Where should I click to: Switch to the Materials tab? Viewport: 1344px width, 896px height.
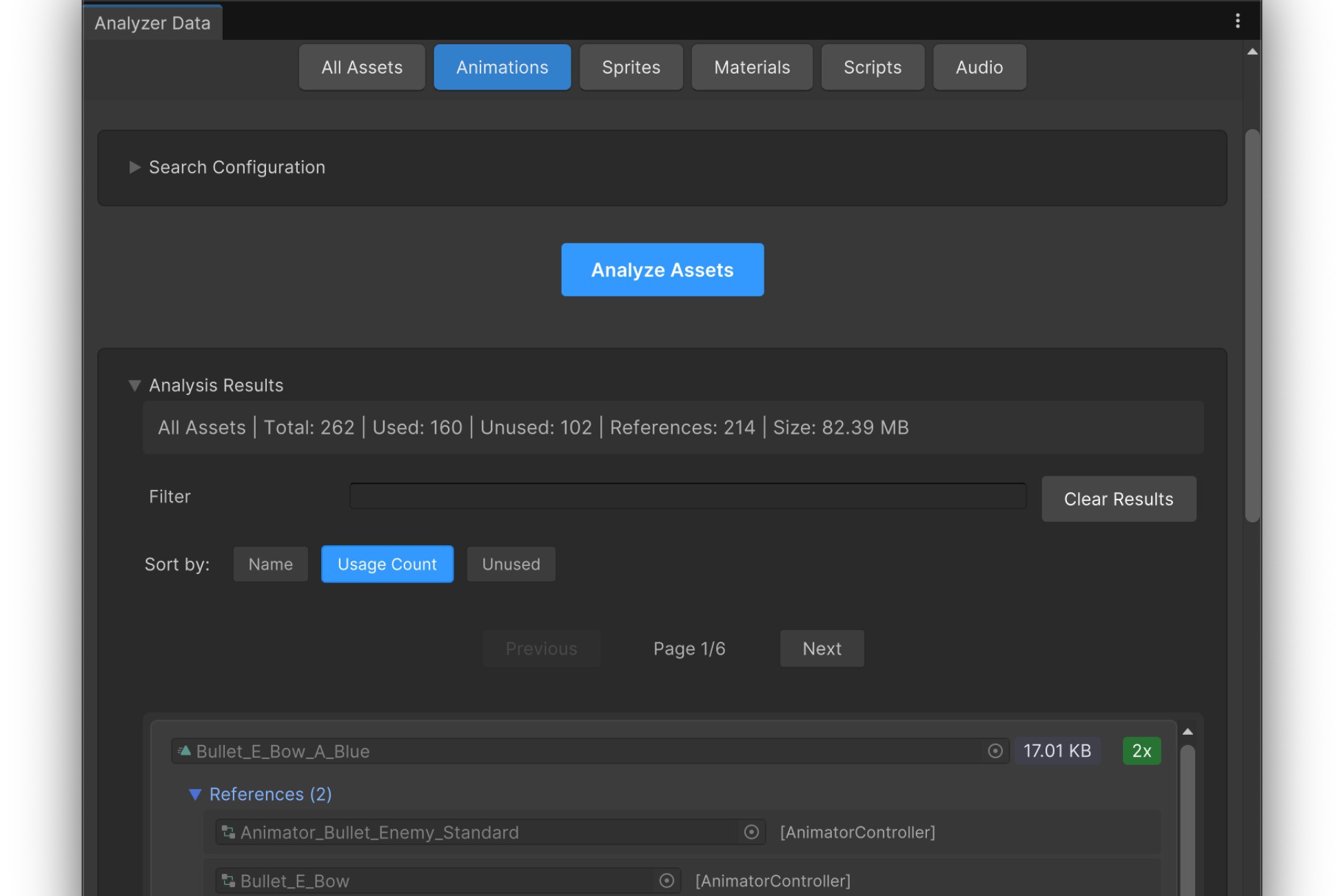pos(752,67)
